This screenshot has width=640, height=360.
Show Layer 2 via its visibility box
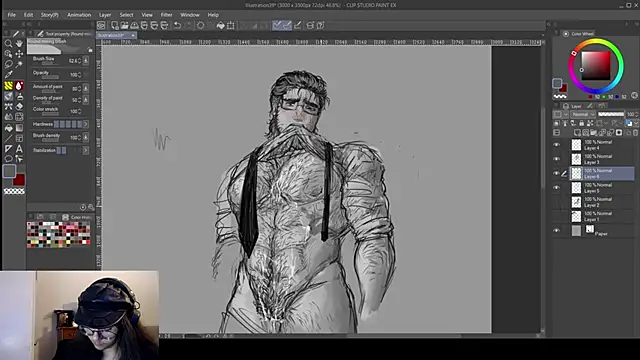[x=556, y=202]
